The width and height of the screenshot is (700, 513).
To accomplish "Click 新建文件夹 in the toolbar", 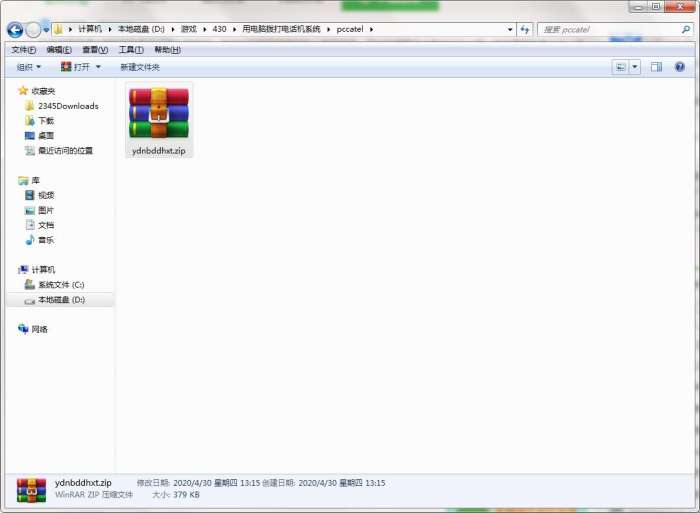I will [x=140, y=67].
